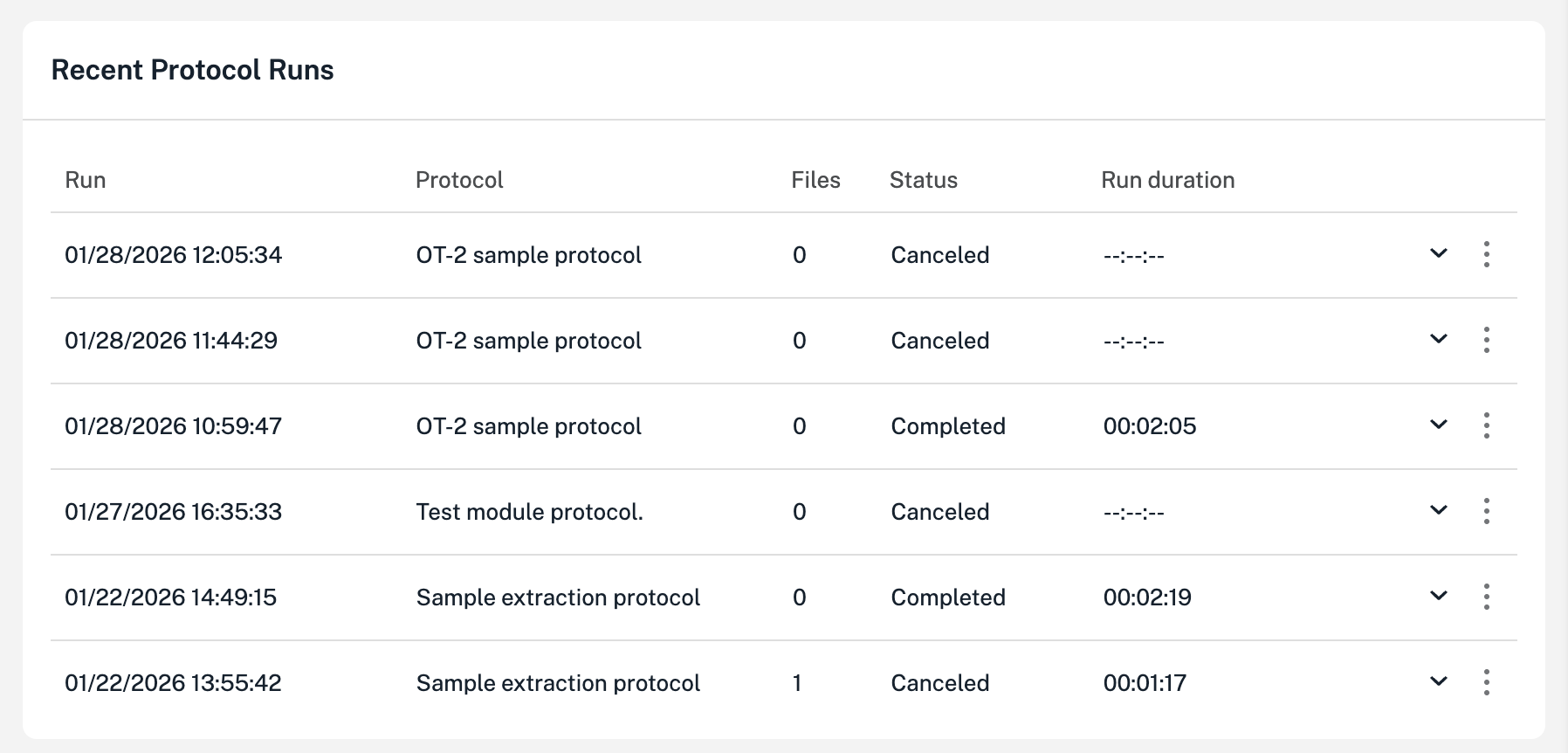This screenshot has height=753, width=1568.
Task: Expand the bottom Sample extraction protocol row
Action: point(1437,682)
